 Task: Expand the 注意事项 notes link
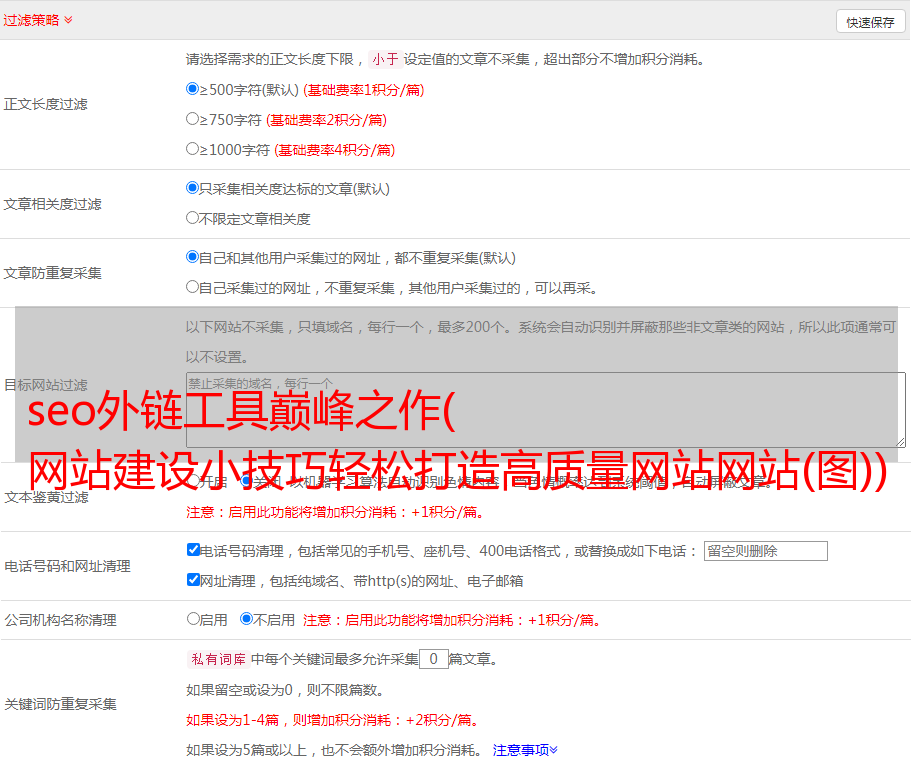[x=525, y=749]
